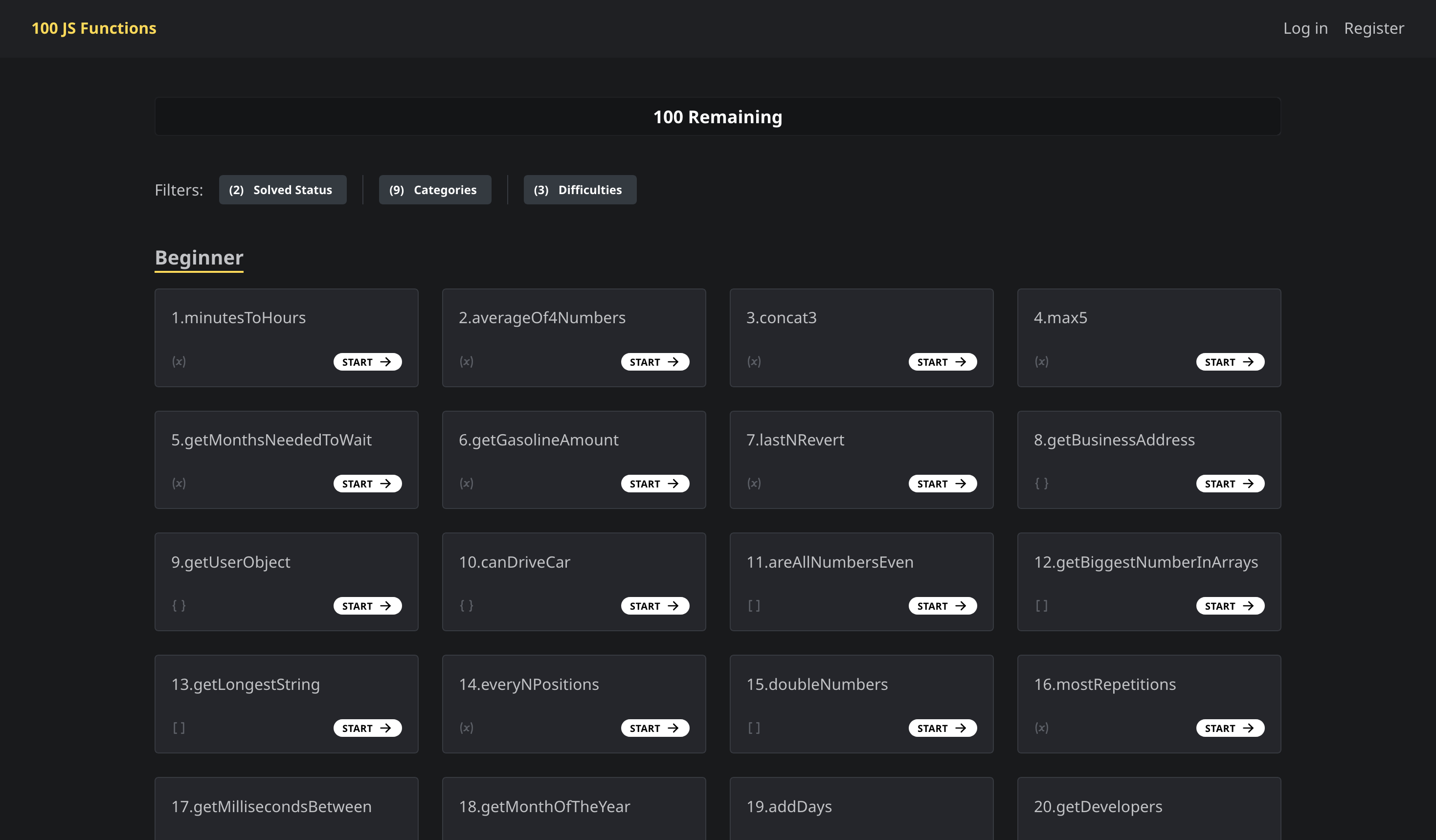Click the 100 Remaining progress bar

click(x=718, y=117)
